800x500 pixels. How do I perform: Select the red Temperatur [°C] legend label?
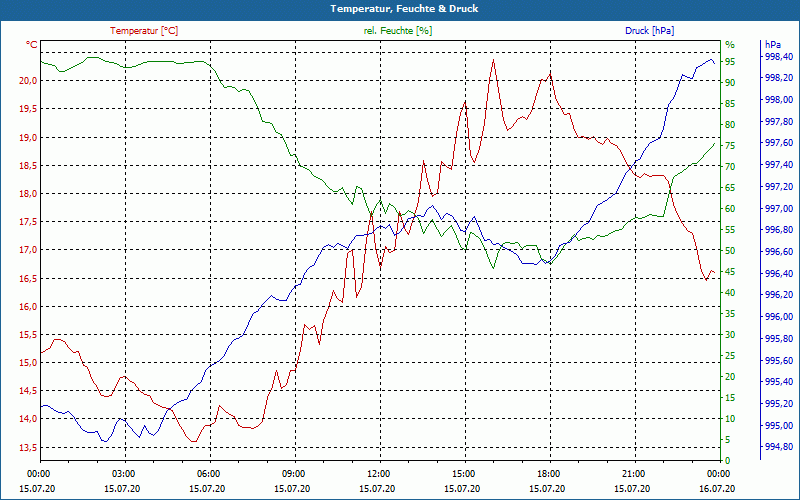[144, 31]
